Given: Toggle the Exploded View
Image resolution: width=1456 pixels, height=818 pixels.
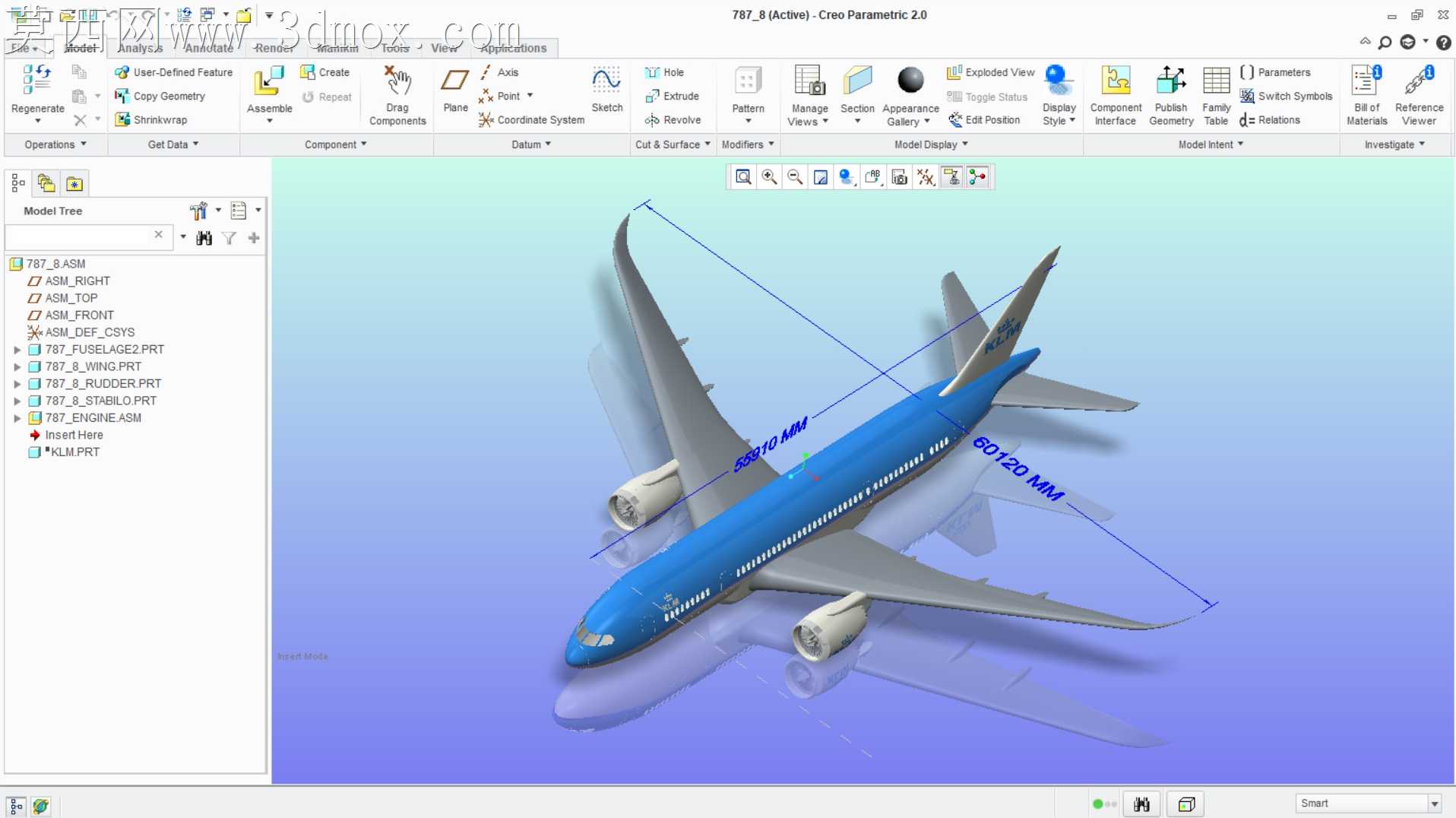Looking at the screenshot, I should tap(990, 72).
